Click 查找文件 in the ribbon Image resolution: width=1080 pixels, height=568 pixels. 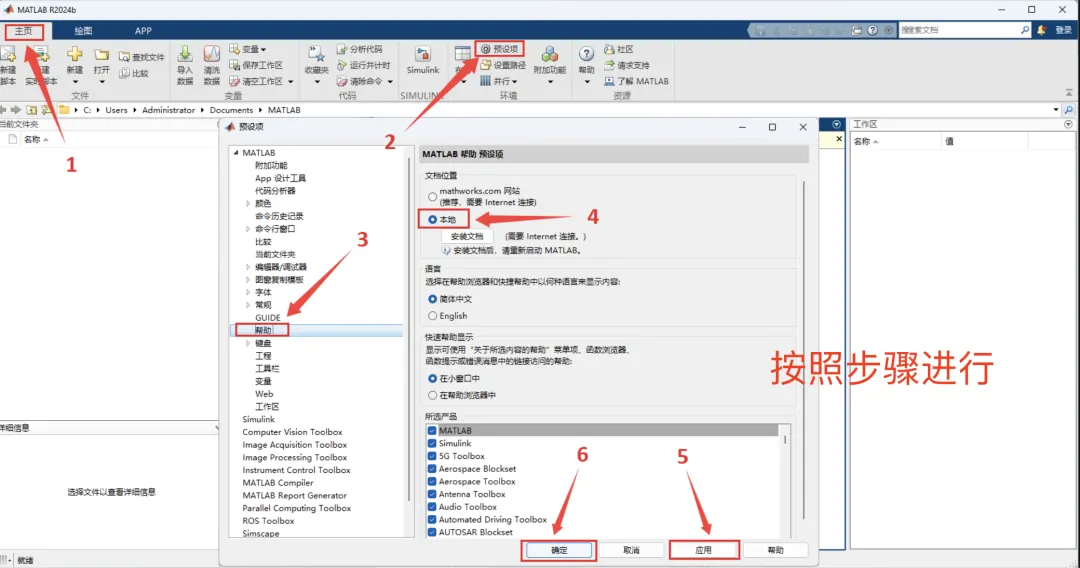142,57
